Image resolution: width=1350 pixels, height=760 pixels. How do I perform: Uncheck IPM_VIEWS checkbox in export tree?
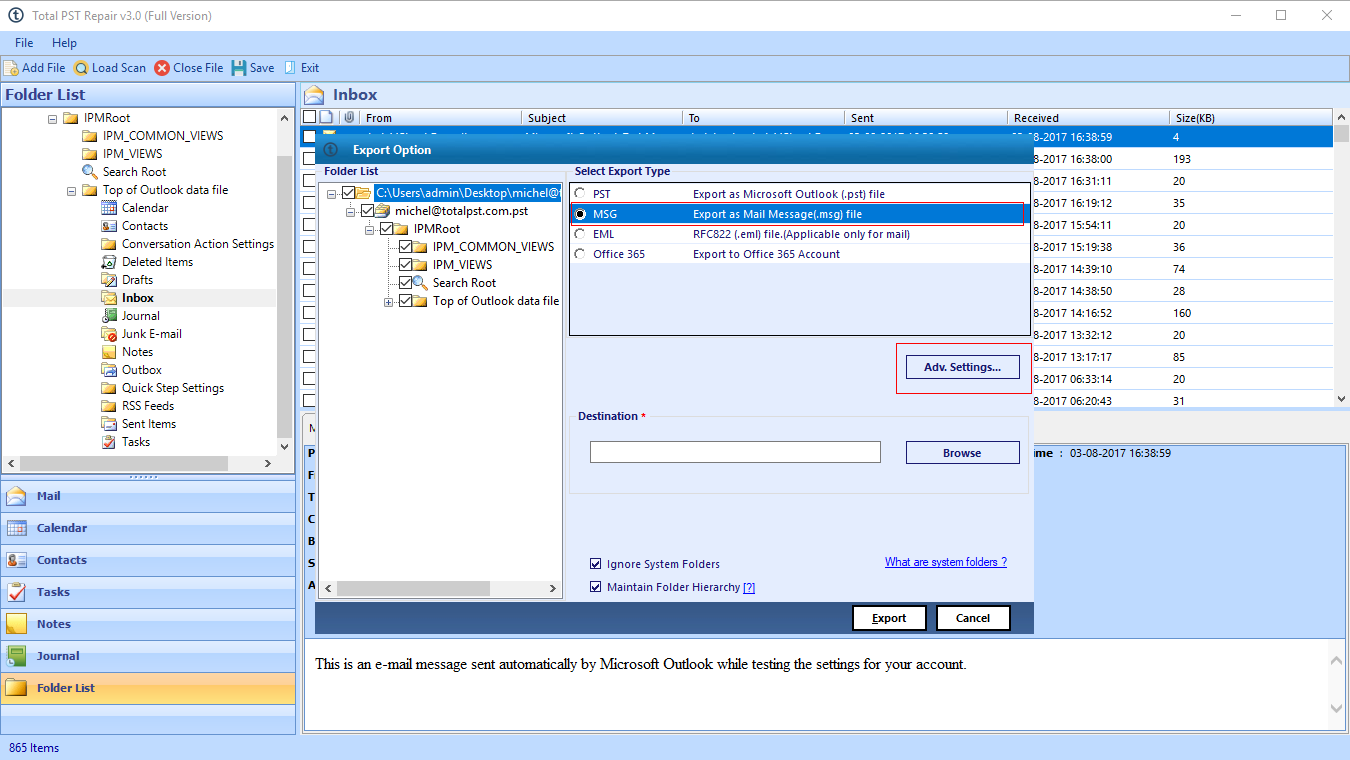pos(405,265)
